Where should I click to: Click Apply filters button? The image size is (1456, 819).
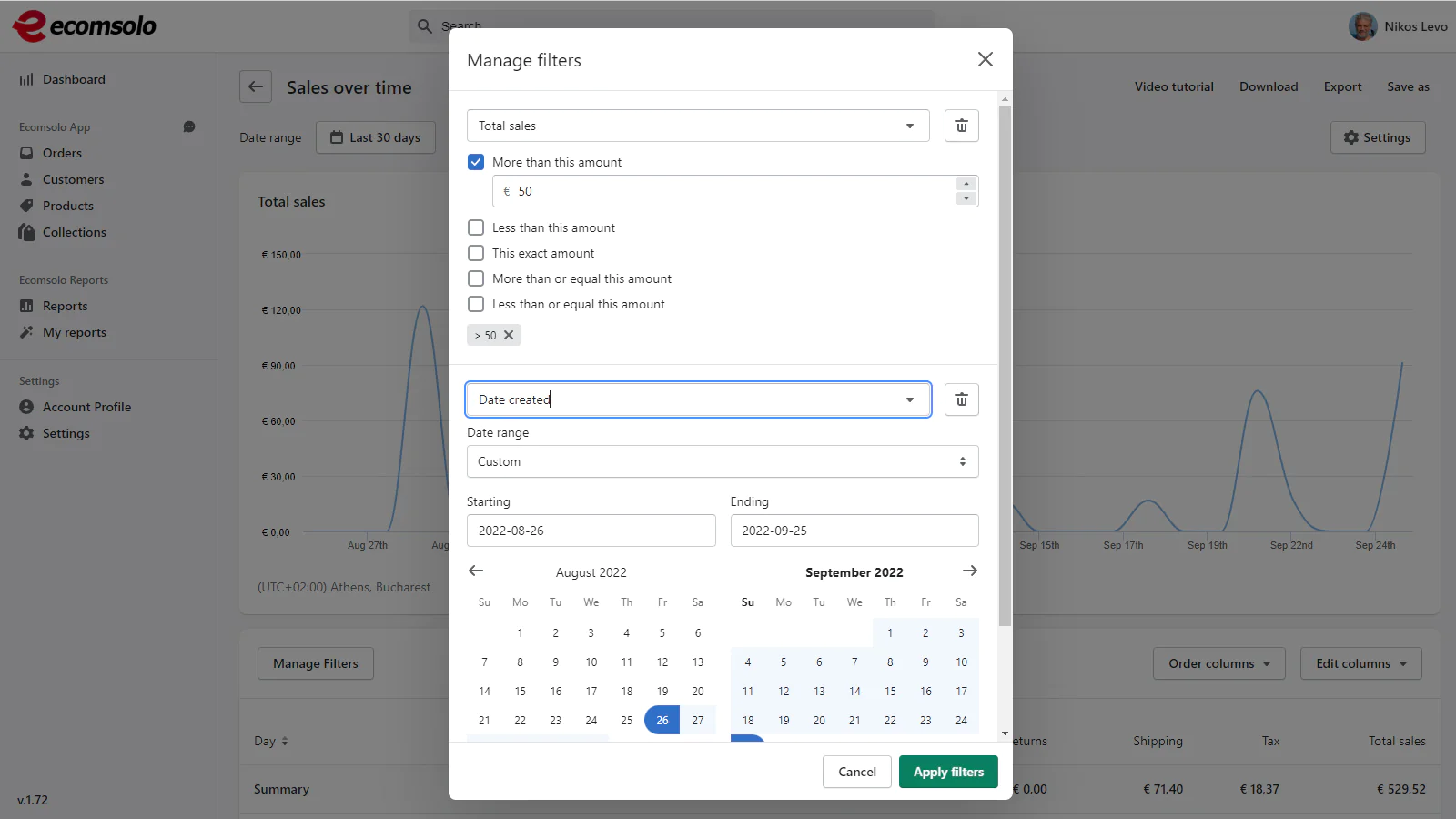(x=948, y=772)
